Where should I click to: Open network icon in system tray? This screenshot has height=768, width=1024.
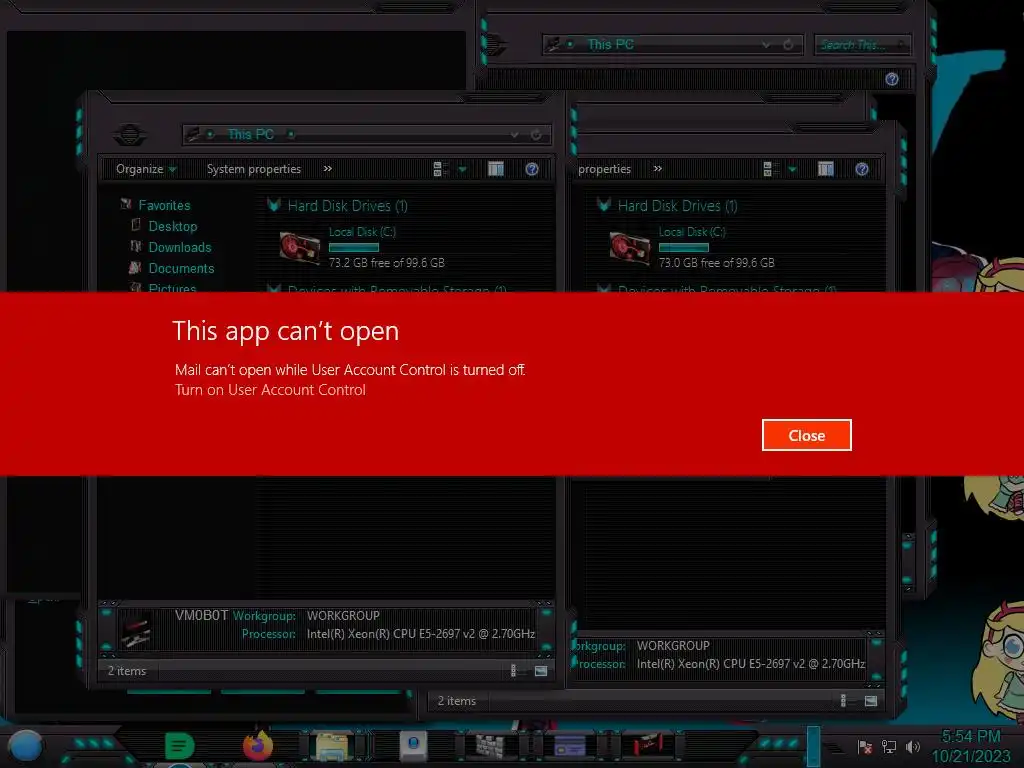889,746
